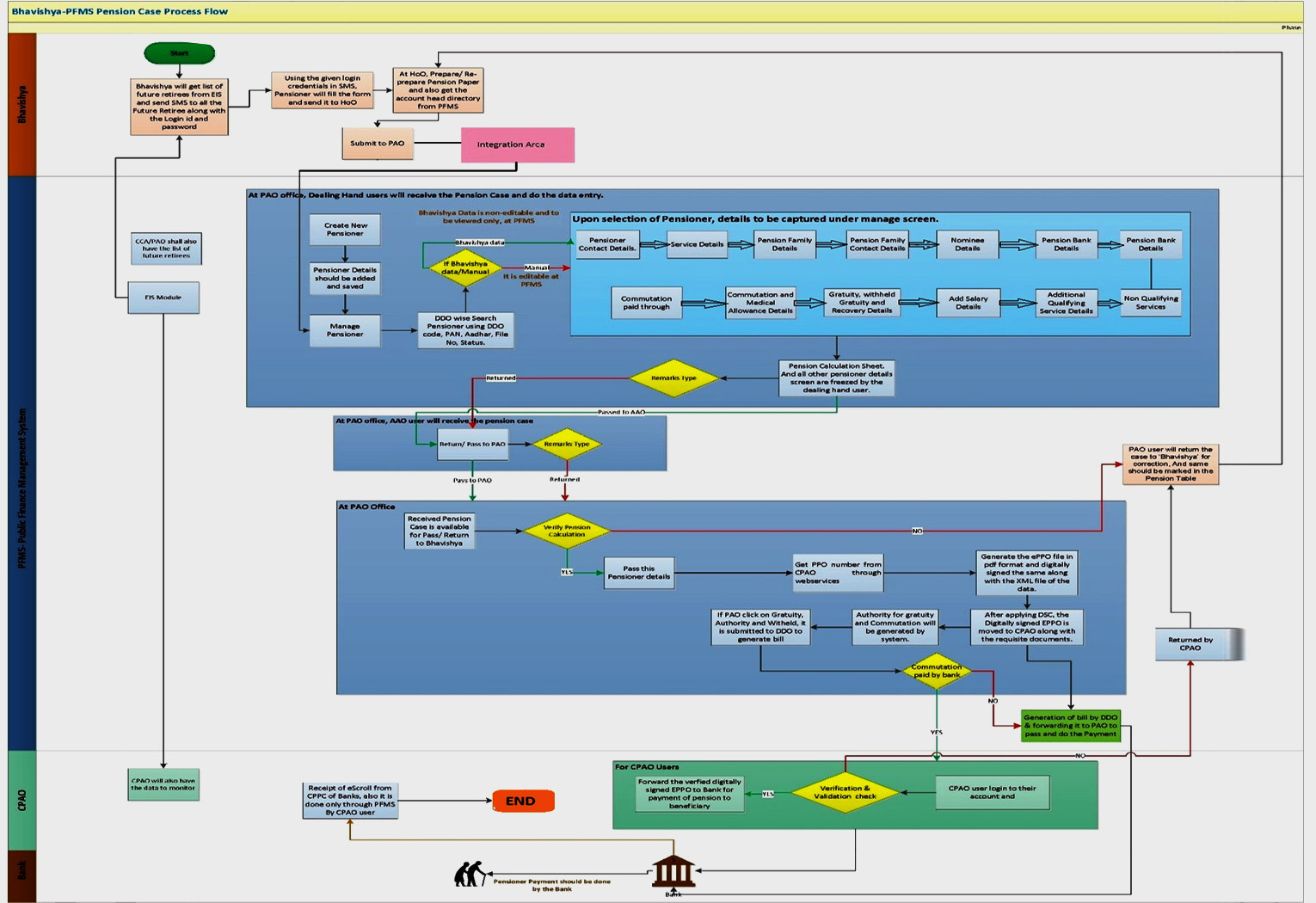Select the CPAO user login box

click(992, 792)
